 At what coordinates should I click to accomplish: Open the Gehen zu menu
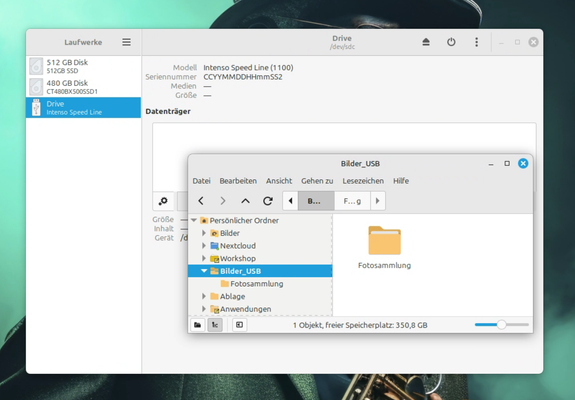(x=317, y=181)
